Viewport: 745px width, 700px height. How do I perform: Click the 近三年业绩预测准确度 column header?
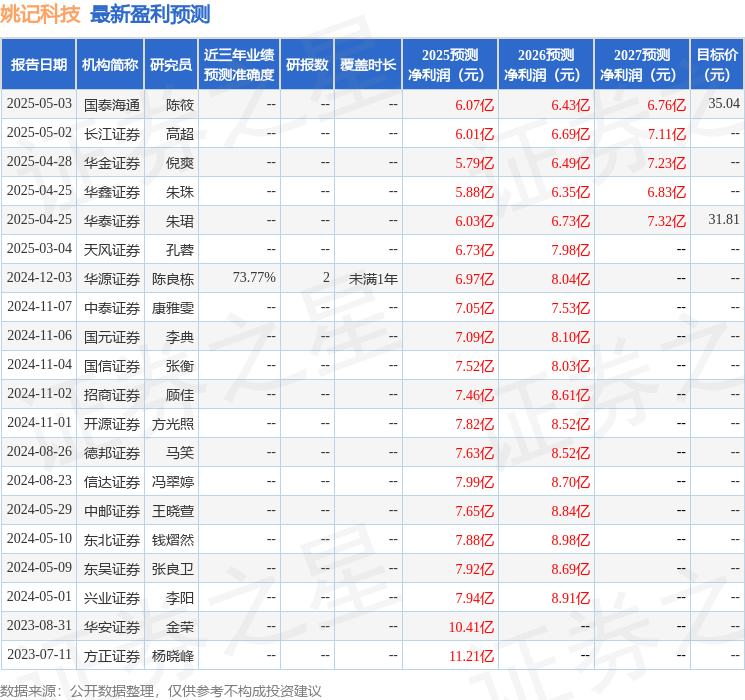(239, 65)
